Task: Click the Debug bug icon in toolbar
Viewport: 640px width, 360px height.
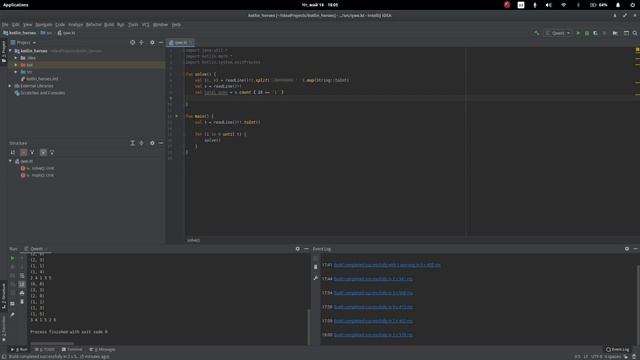Action: (587, 33)
